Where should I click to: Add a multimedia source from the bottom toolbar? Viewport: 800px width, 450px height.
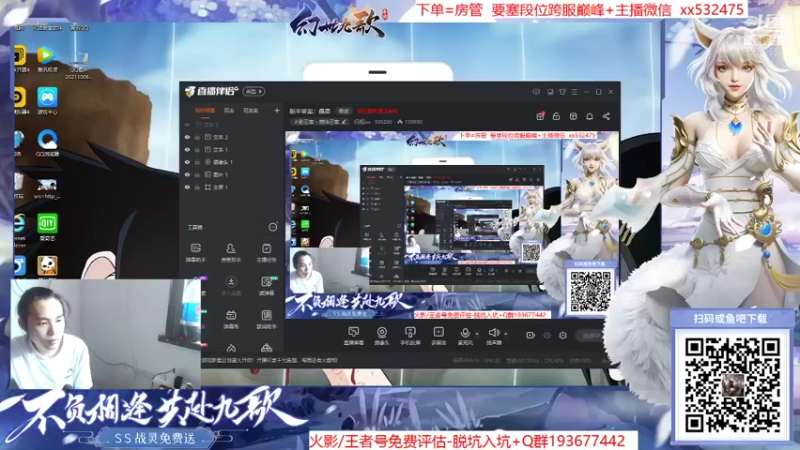pos(438,336)
